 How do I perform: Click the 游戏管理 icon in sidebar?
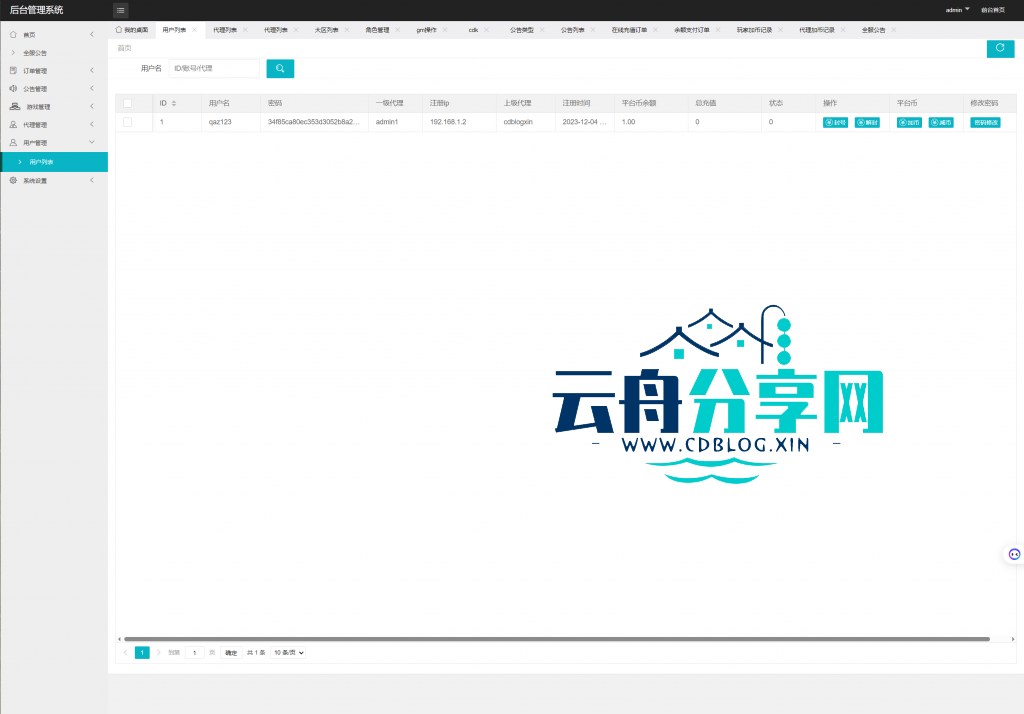tap(15, 106)
